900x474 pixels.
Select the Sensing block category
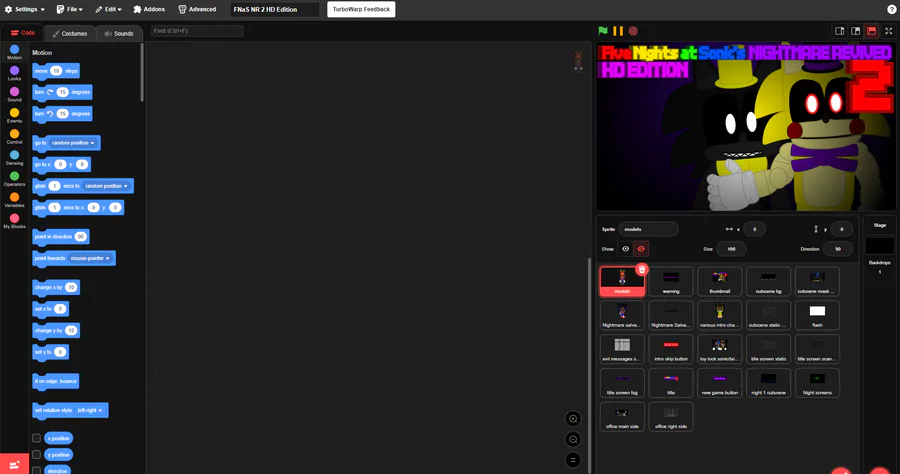click(x=14, y=158)
